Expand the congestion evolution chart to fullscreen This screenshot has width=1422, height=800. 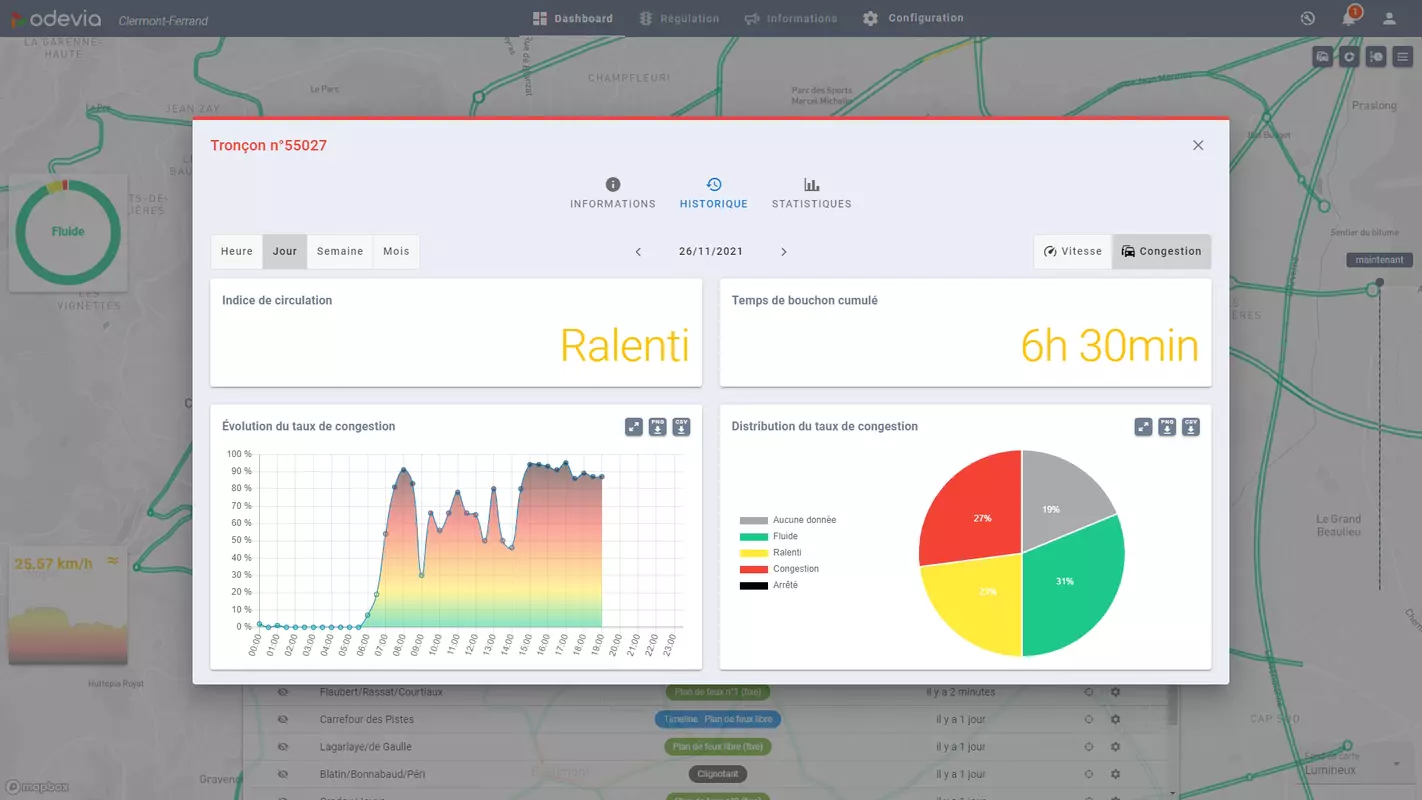633,427
